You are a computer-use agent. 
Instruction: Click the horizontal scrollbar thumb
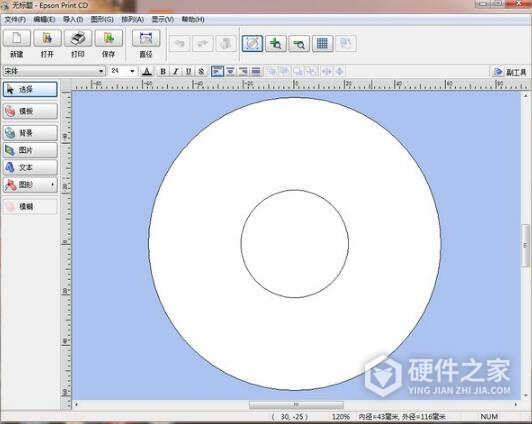(x=296, y=404)
